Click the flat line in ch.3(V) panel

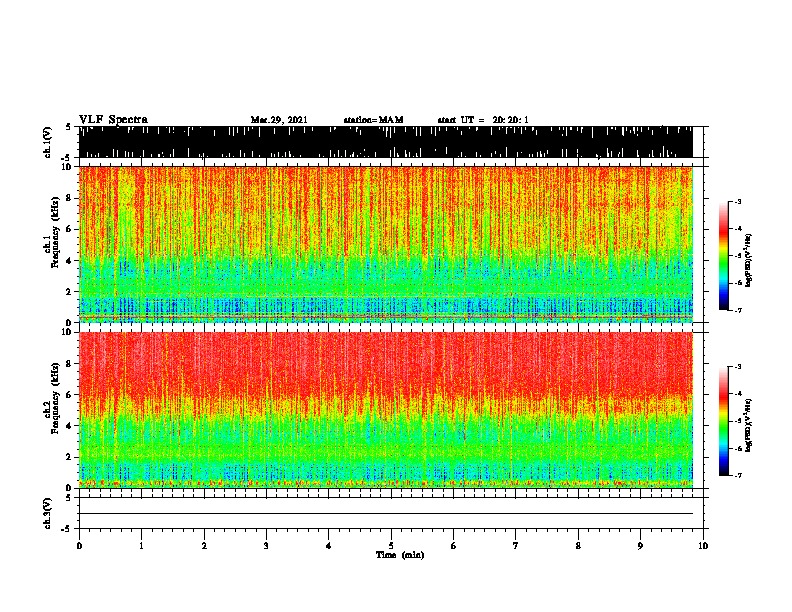click(x=386, y=514)
